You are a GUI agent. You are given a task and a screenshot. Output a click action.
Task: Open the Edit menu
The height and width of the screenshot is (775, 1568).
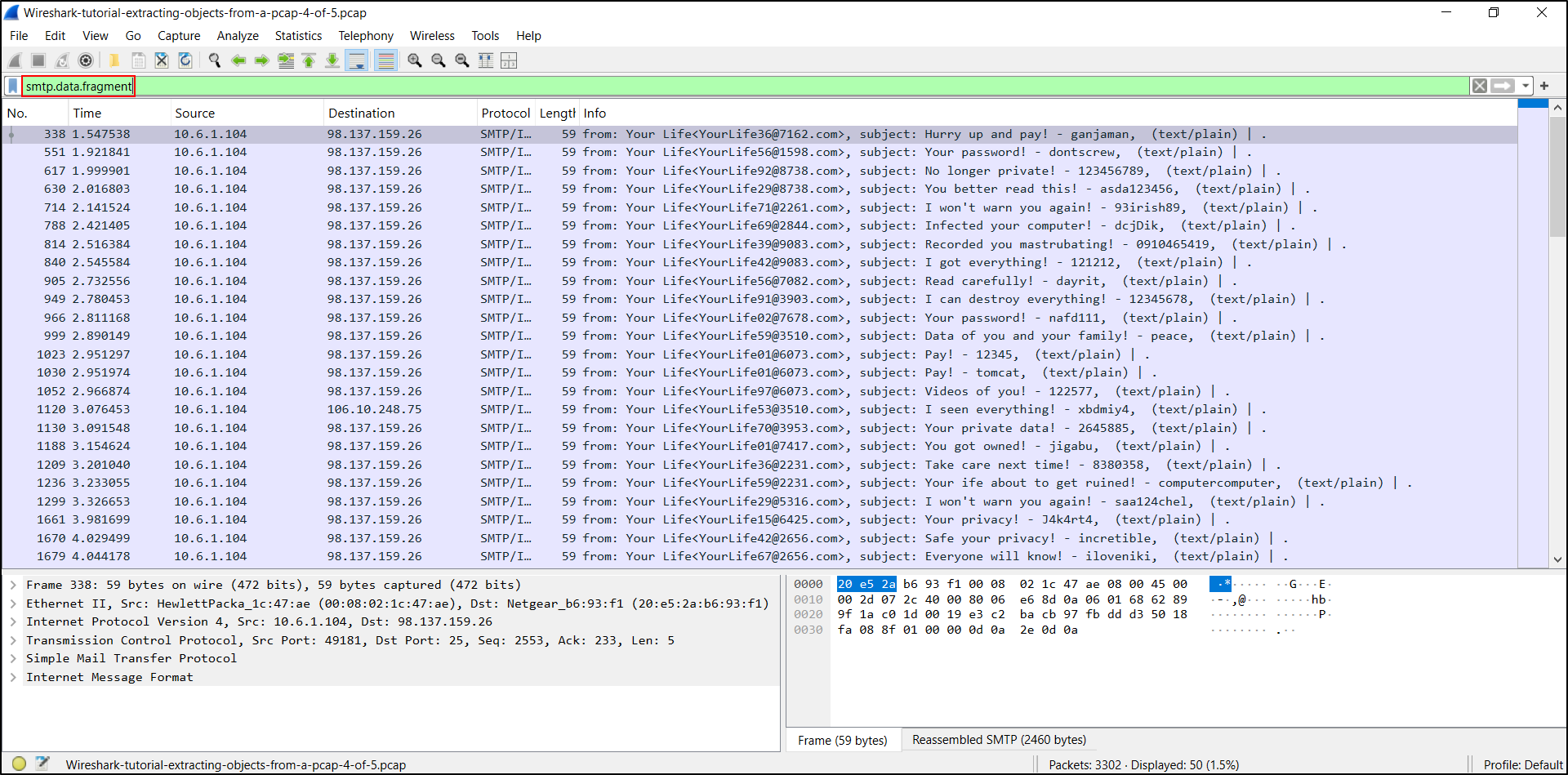pos(55,36)
